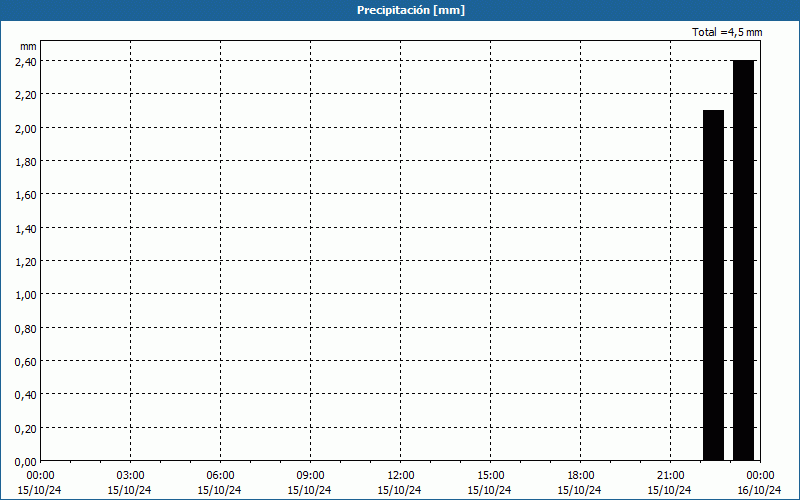This screenshot has height=500, width=800.
Task: Click the 2,40 y-axis value
Action: (26, 62)
